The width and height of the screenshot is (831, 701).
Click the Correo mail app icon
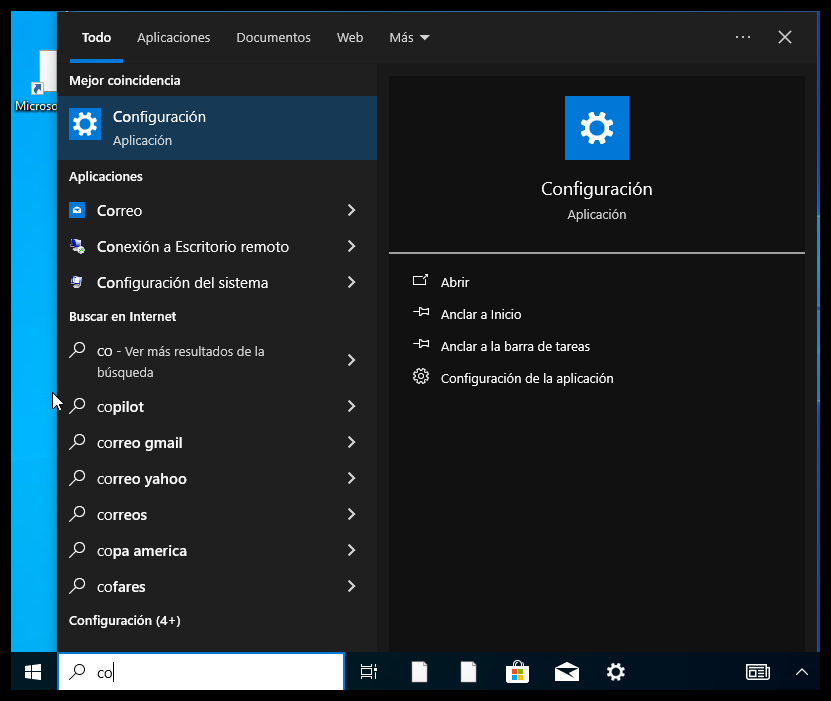coord(77,210)
